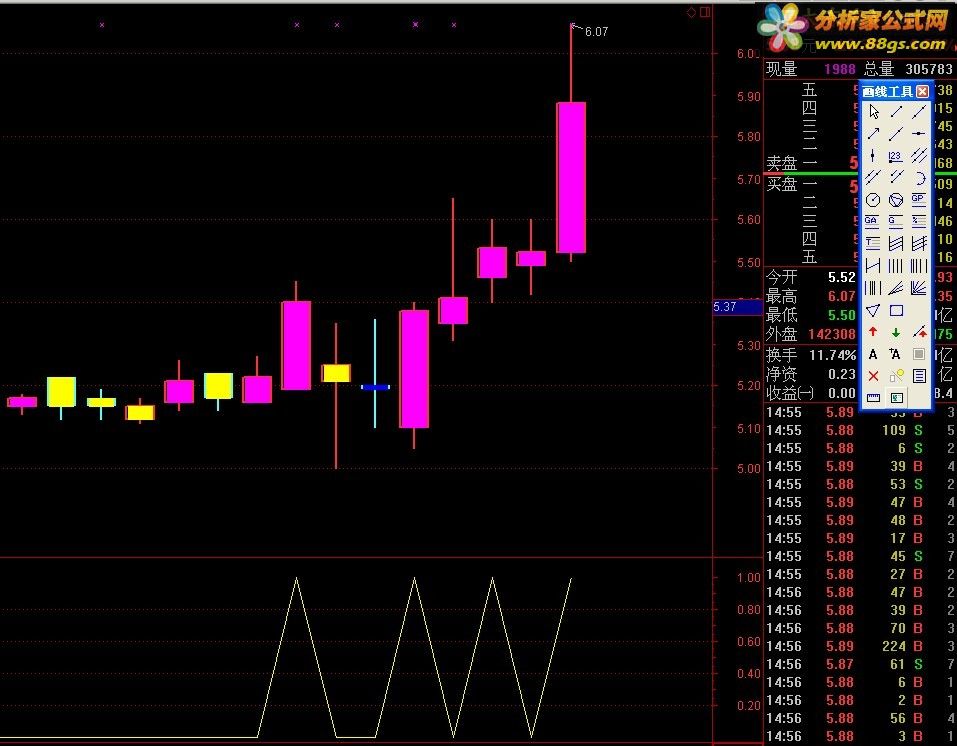The width and height of the screenshot is (957, 746).
Task: Click the 今开 5.52 value
Action: pyautogui.click(x=842, y=277)
